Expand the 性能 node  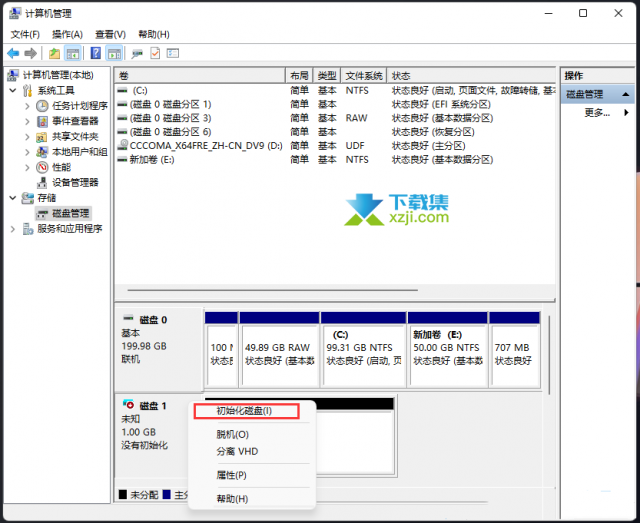tap(27, 167)
